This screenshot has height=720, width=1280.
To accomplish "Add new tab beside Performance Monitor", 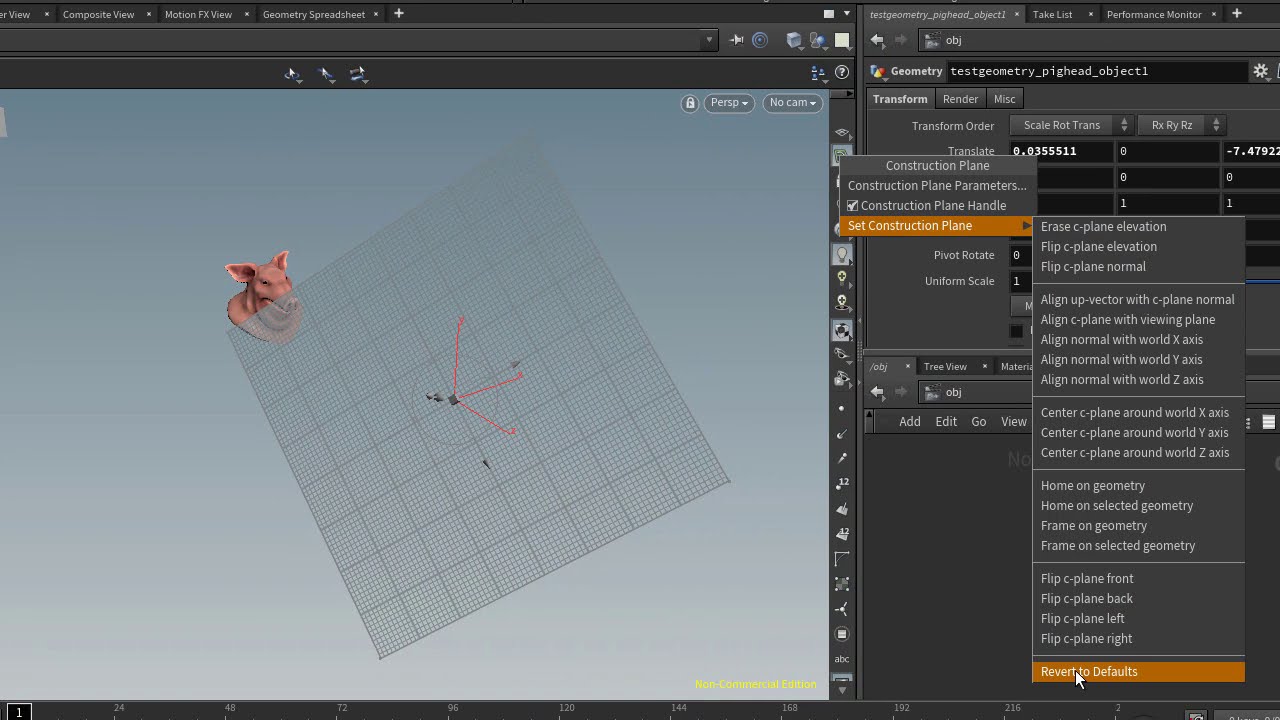I will pos(1236,13).
